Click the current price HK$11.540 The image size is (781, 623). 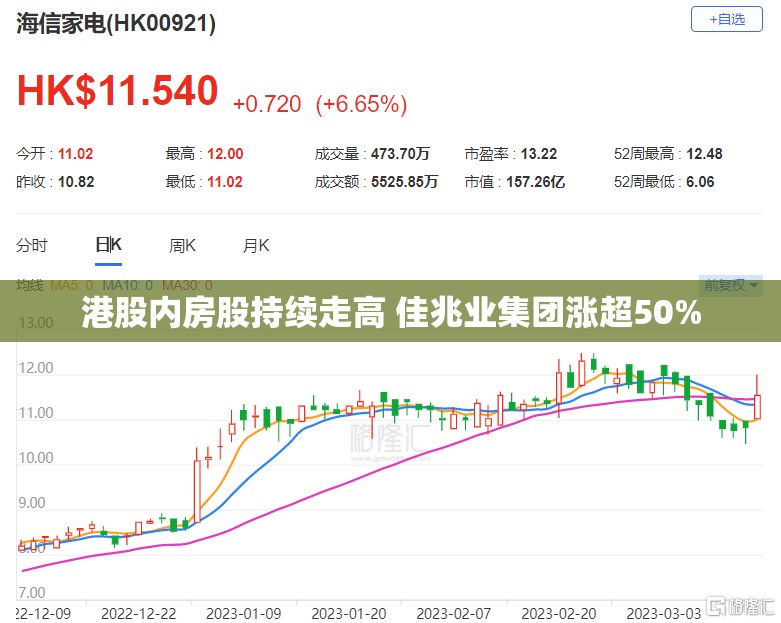(x=118, y=91)
